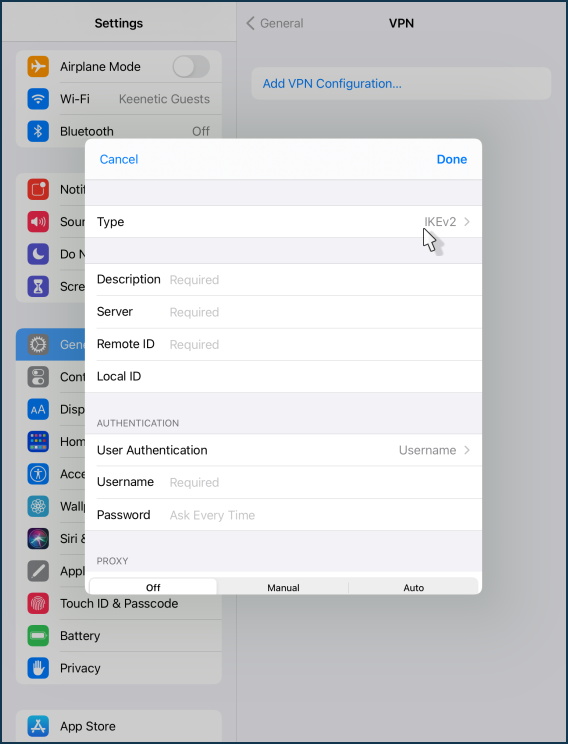Click the Control Center switches icon

(38, 377)
